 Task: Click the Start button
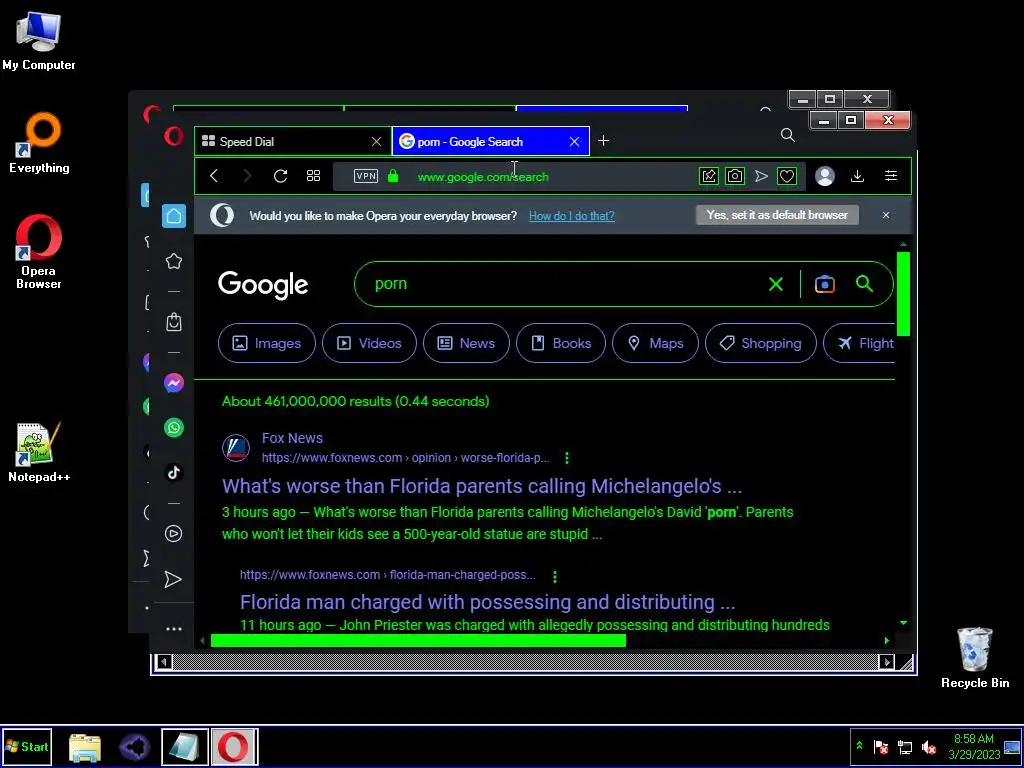pyautogui.click(x=26, y=746)
